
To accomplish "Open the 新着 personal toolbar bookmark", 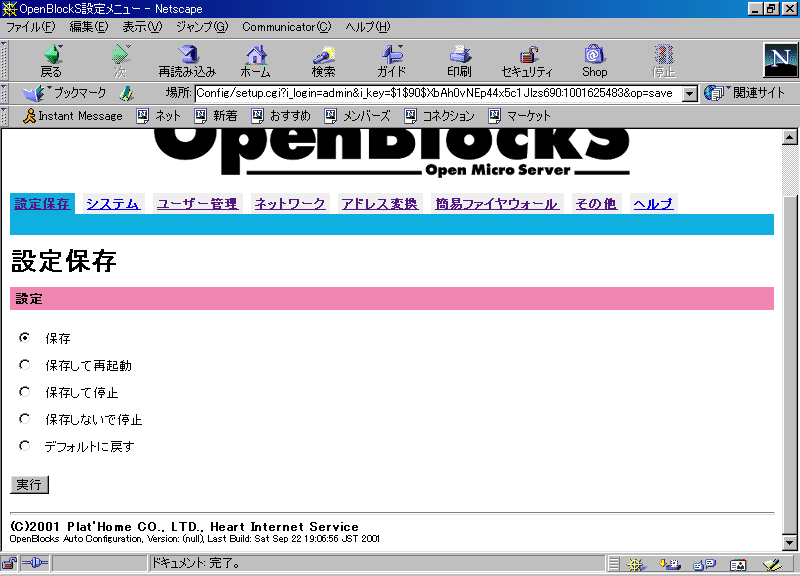I will click(216, 116).
